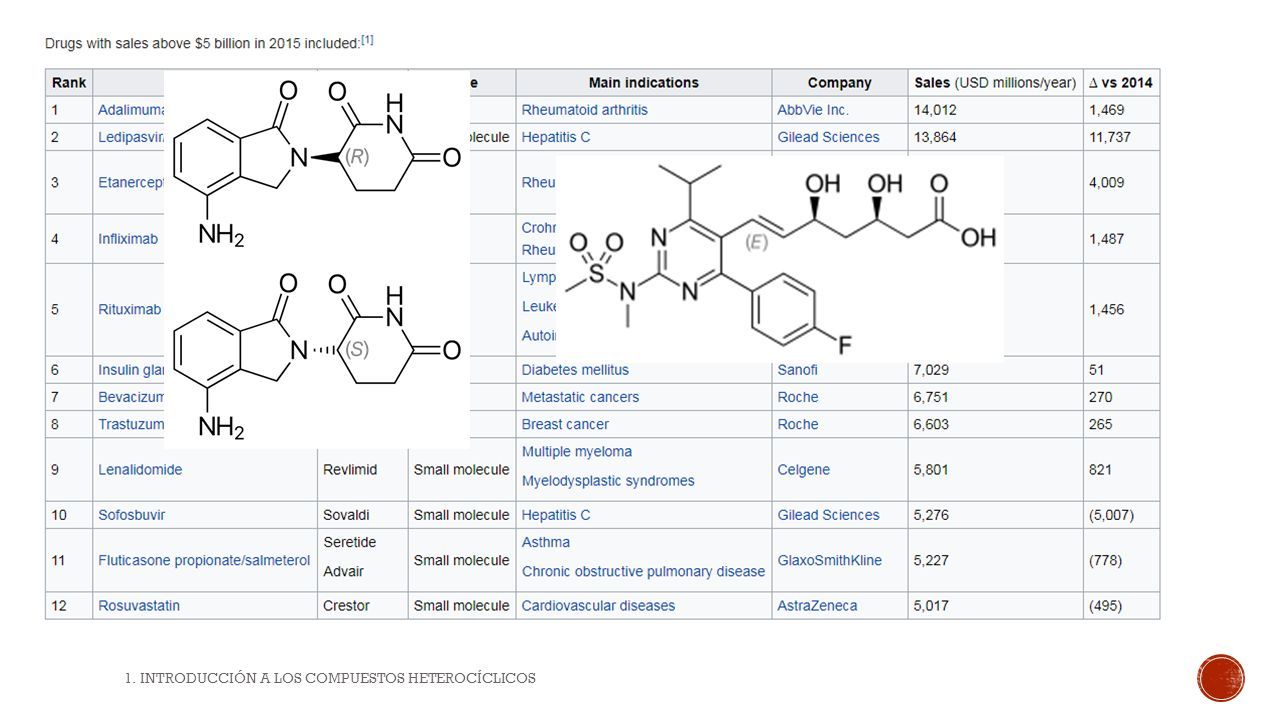Image resolution: width=1280 pixels, height=720 pixels.
Task: Open the AstraZeneca company link
Action: tap(817, 606)
